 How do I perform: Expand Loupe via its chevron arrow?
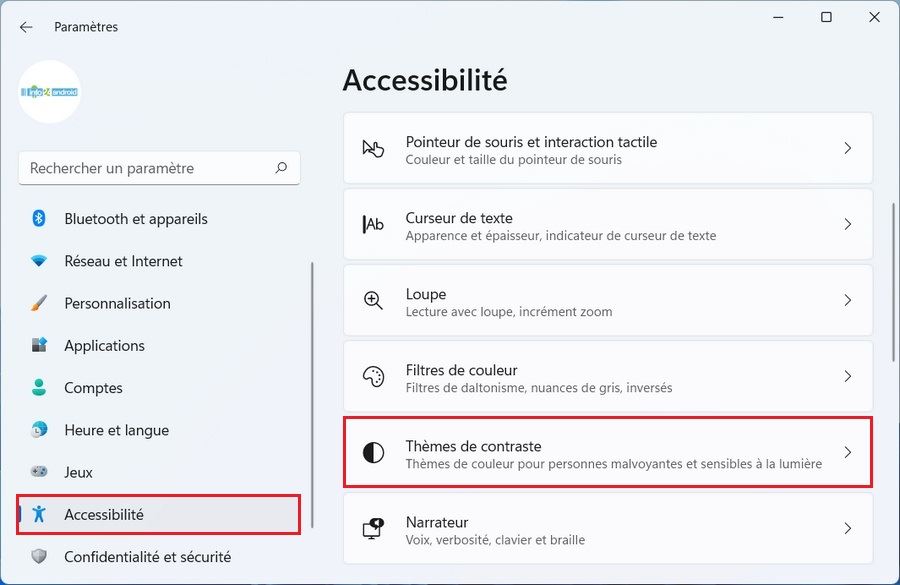point(848,299)
